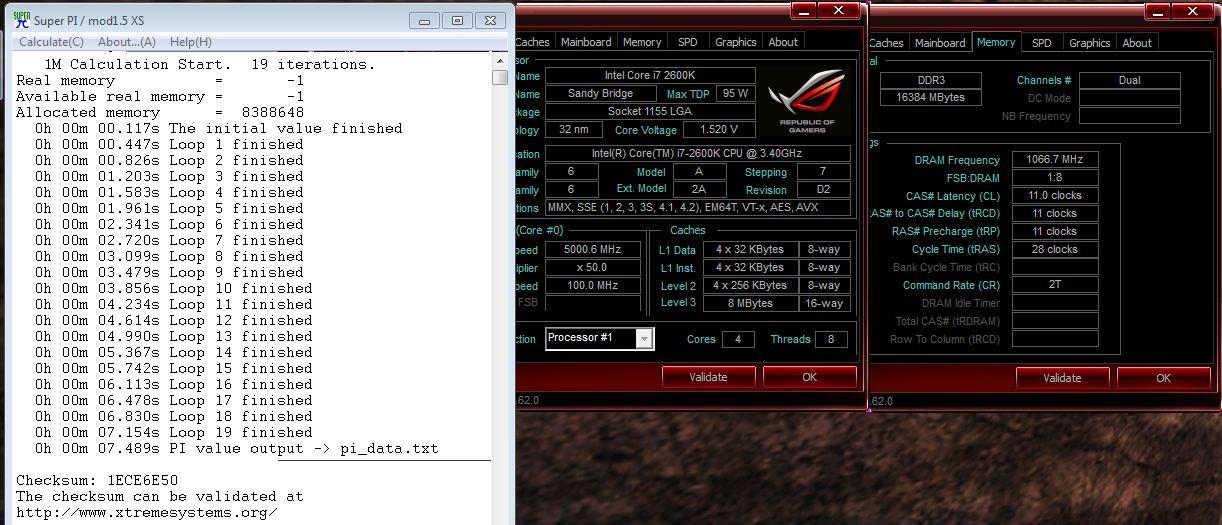Close the CPU-Z memory window

[x=1194, y=11]
